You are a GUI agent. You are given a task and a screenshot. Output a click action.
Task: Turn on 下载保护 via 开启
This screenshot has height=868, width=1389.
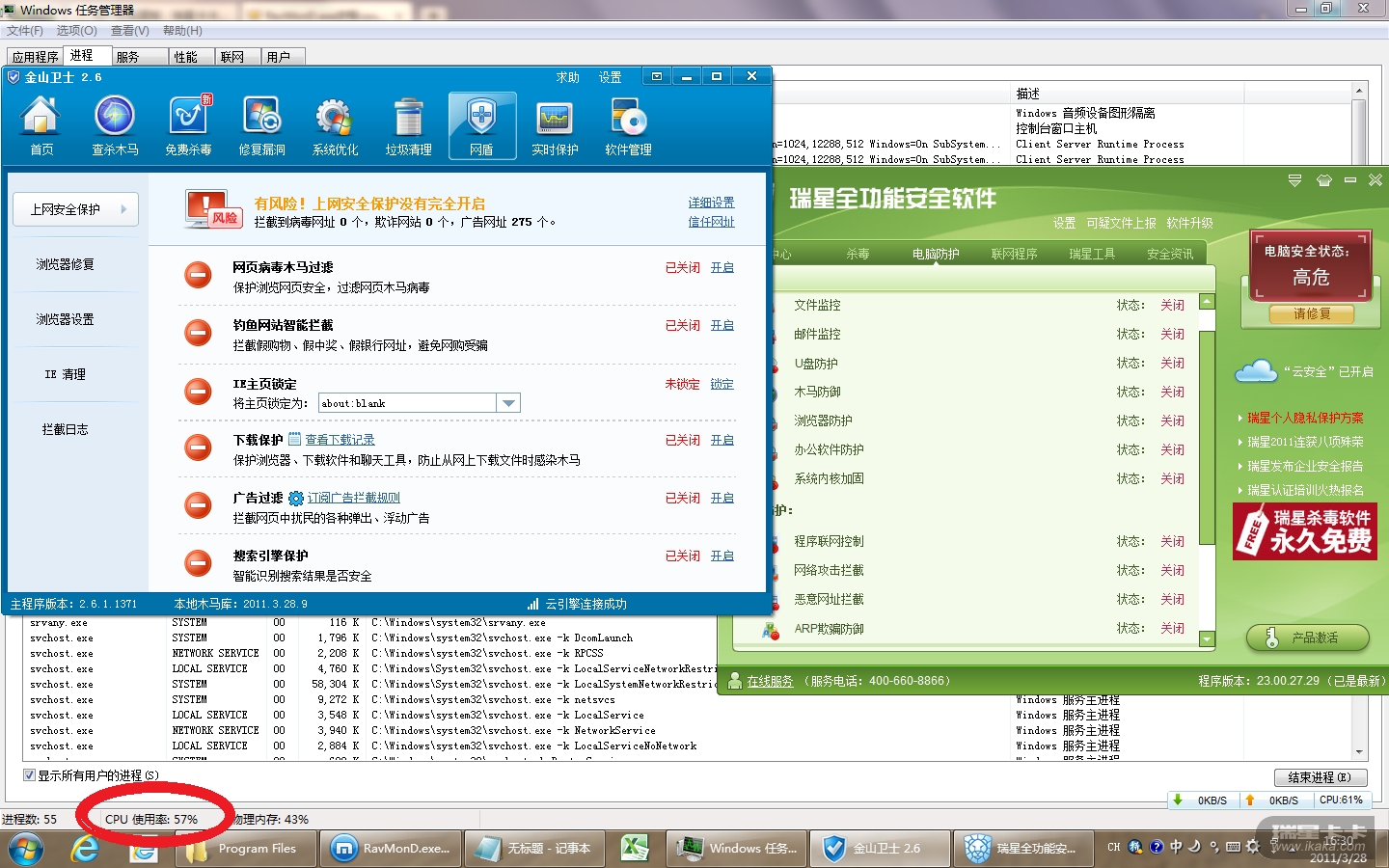[x=722, y=441]
